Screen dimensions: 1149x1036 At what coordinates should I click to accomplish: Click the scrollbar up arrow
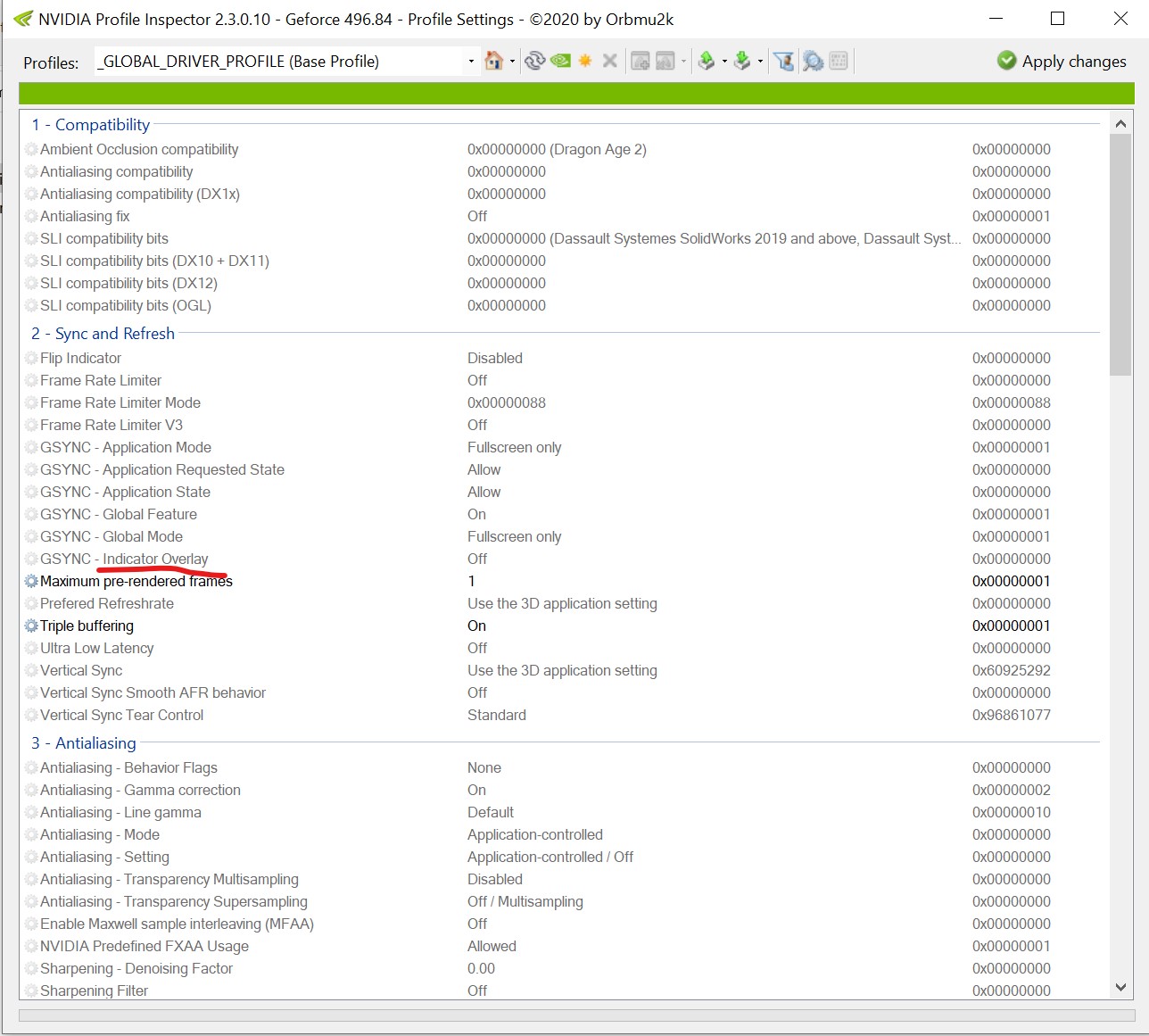pyautogui.click(x=1120, y=123)
